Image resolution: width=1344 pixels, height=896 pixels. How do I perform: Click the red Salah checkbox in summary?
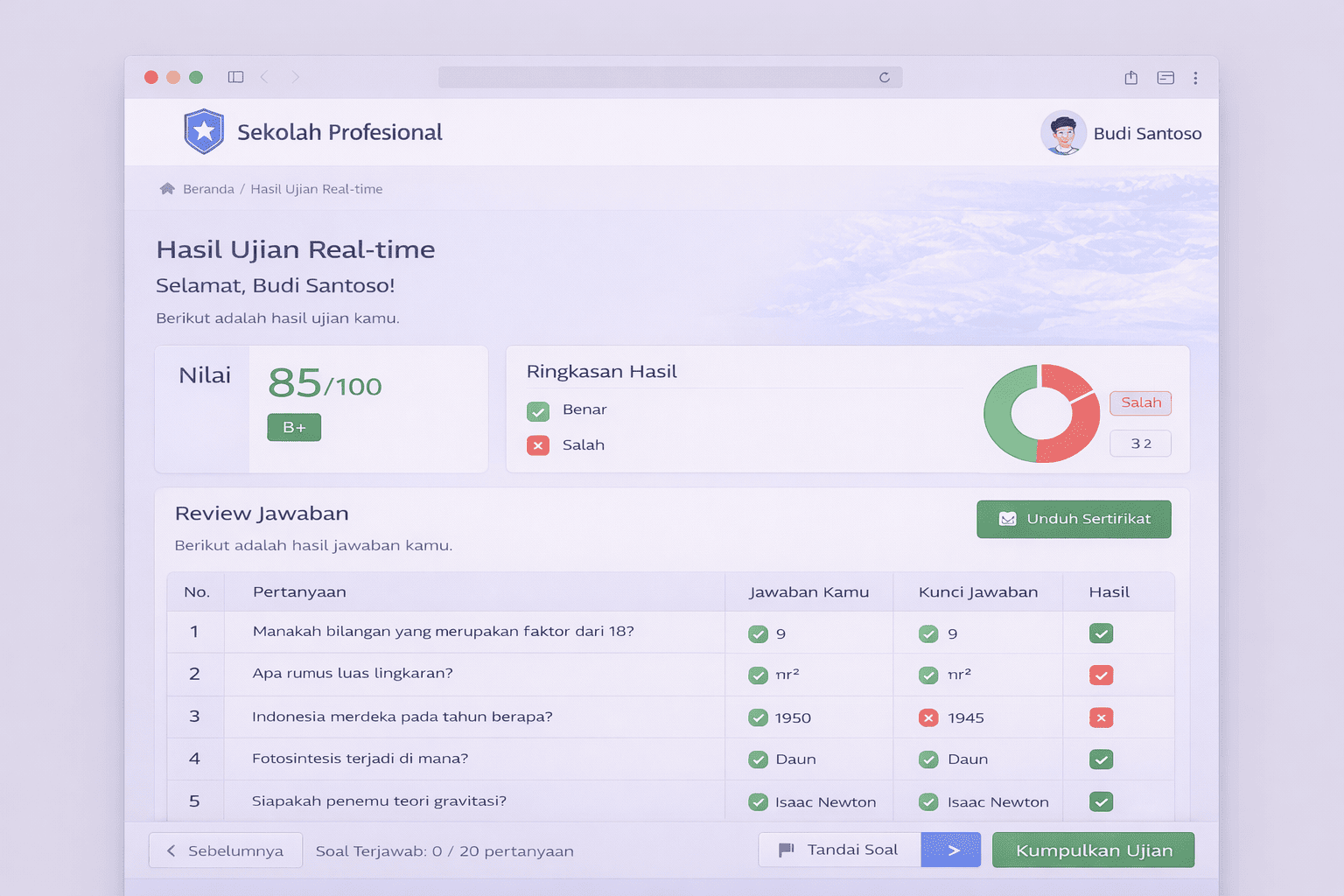538,445
